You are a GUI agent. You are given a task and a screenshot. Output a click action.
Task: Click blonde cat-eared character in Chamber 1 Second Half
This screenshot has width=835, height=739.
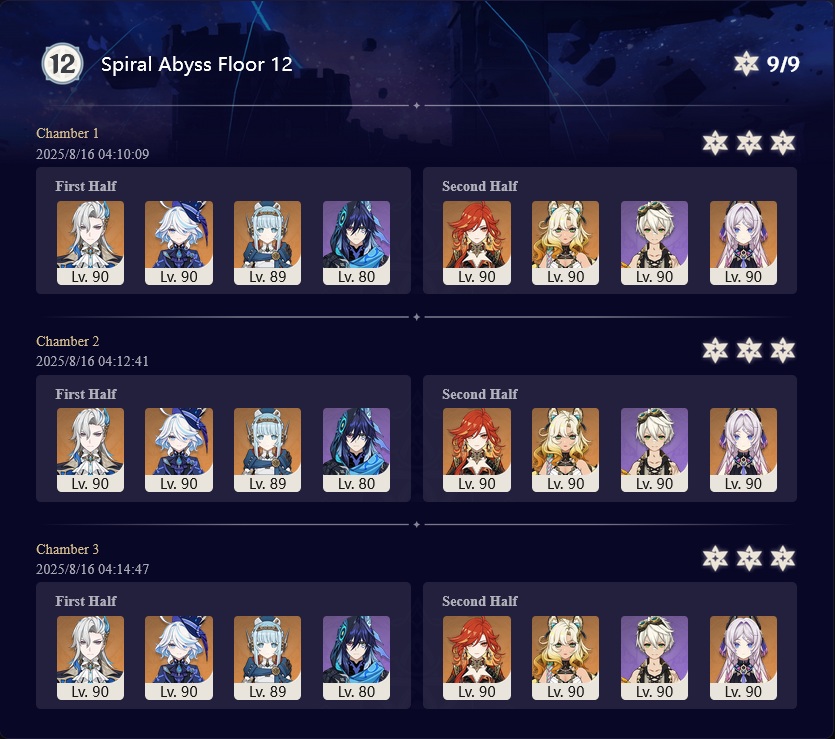(566, 243)
